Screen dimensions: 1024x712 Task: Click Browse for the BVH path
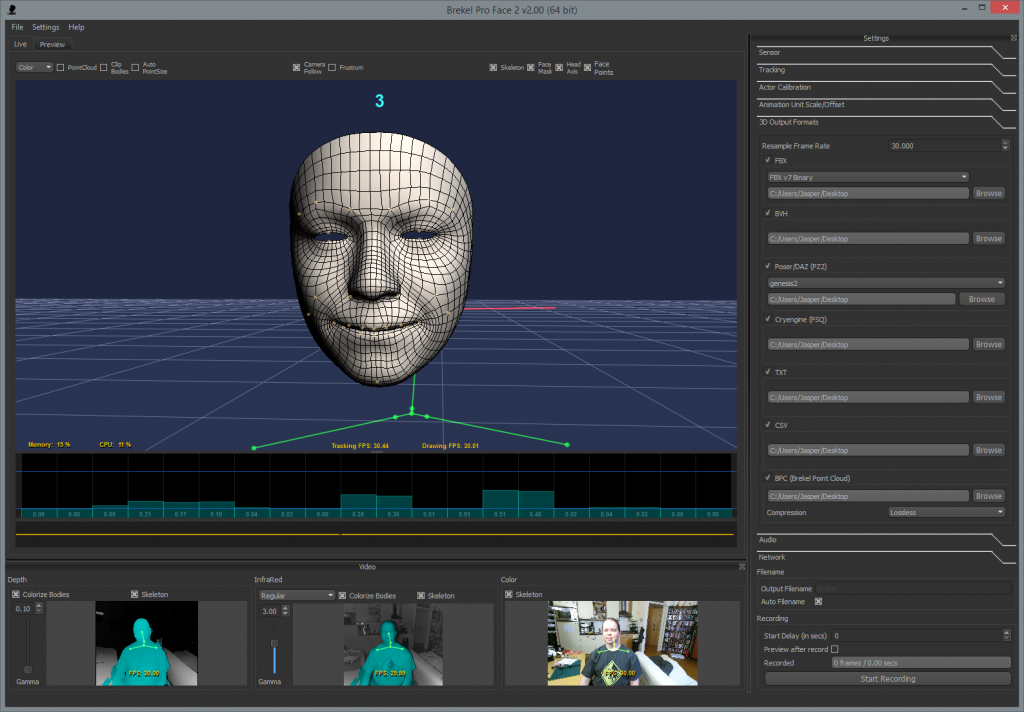[988, 238]
